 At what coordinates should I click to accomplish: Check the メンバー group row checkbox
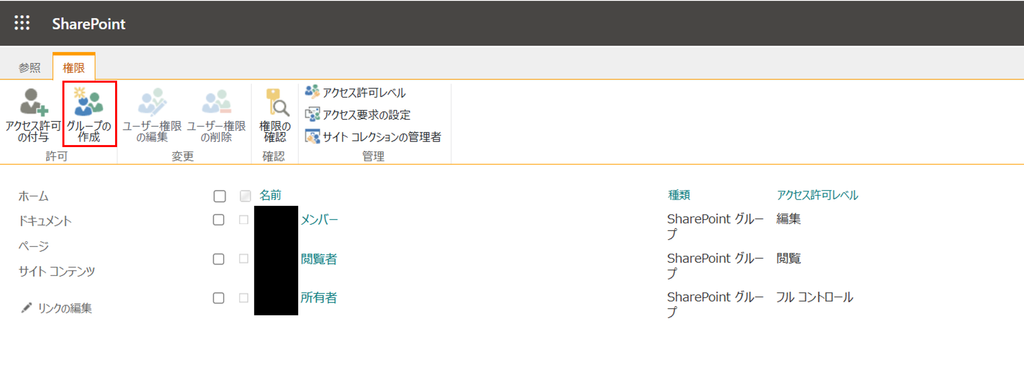click(x=219, y=221)
